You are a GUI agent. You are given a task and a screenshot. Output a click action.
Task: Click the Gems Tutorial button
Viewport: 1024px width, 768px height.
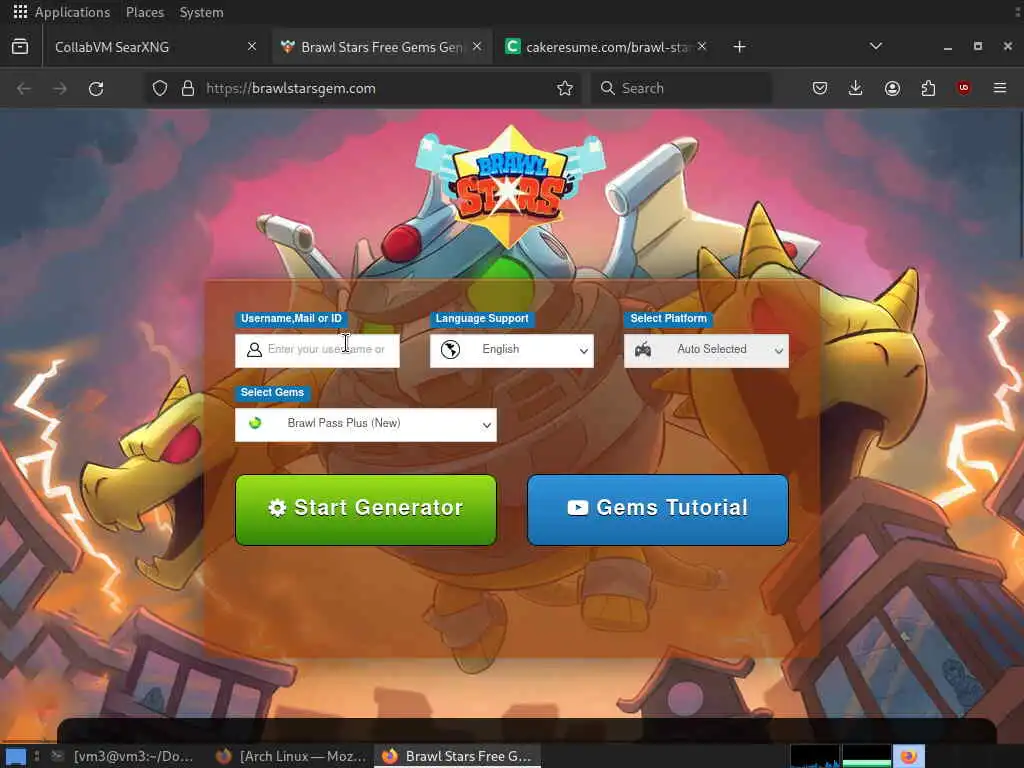click(x=658, y=510)
